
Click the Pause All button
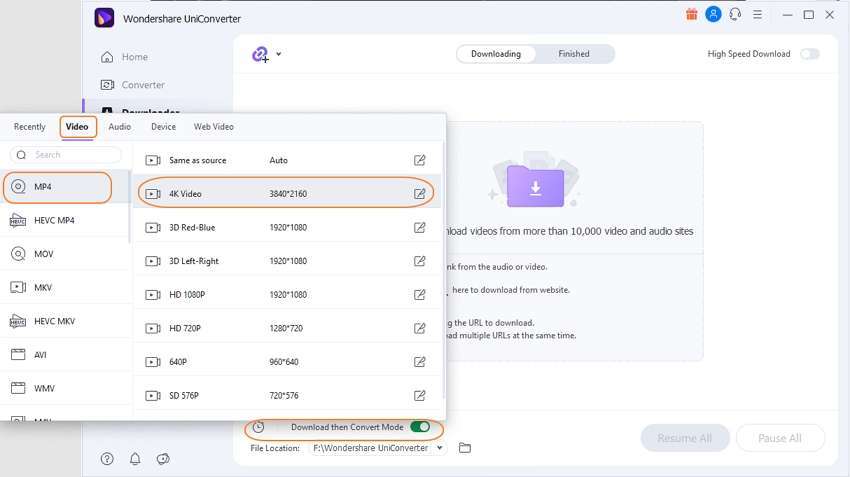tap(780, 438)
